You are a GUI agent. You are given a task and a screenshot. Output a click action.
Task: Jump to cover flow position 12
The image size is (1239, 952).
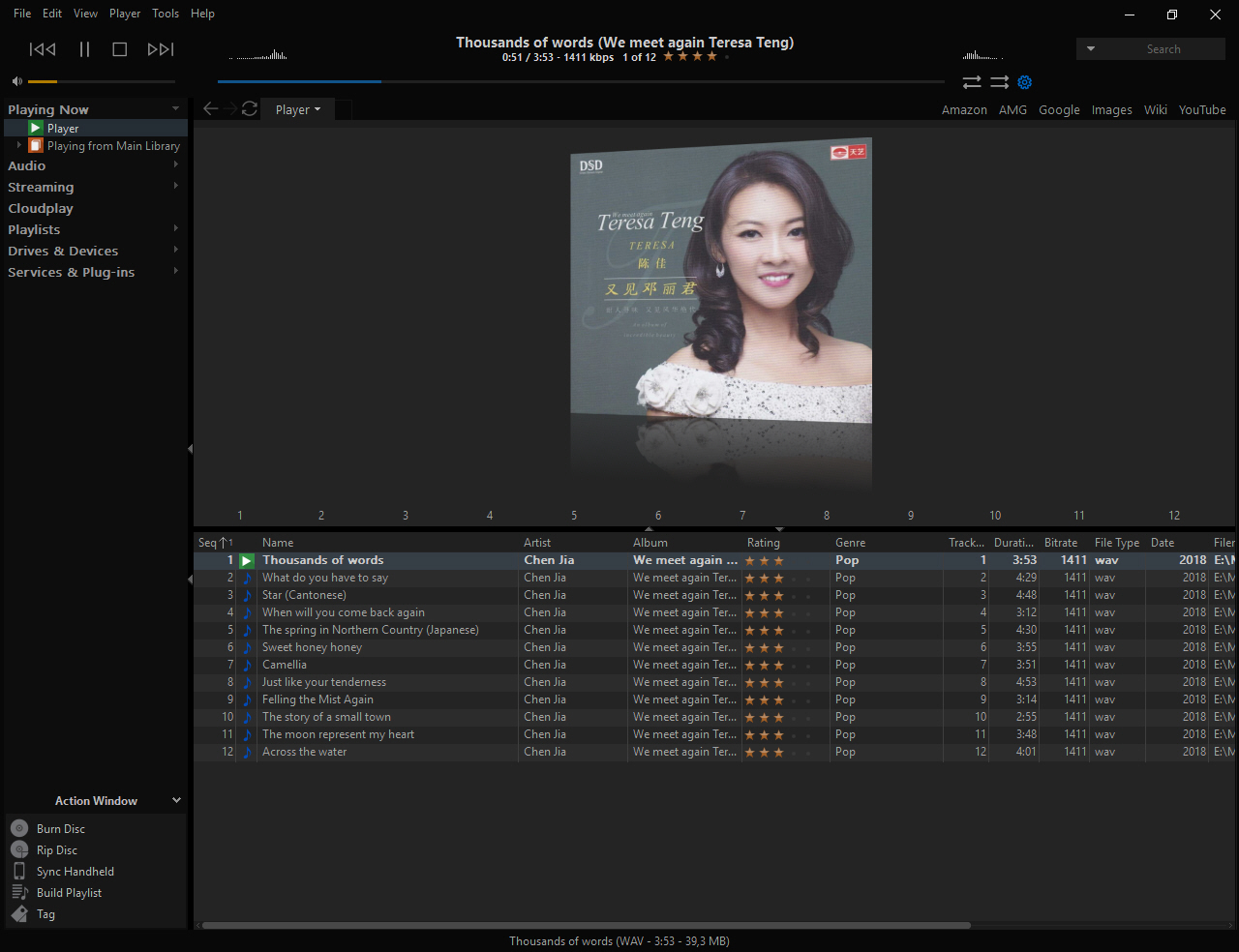pos(1173,516)
